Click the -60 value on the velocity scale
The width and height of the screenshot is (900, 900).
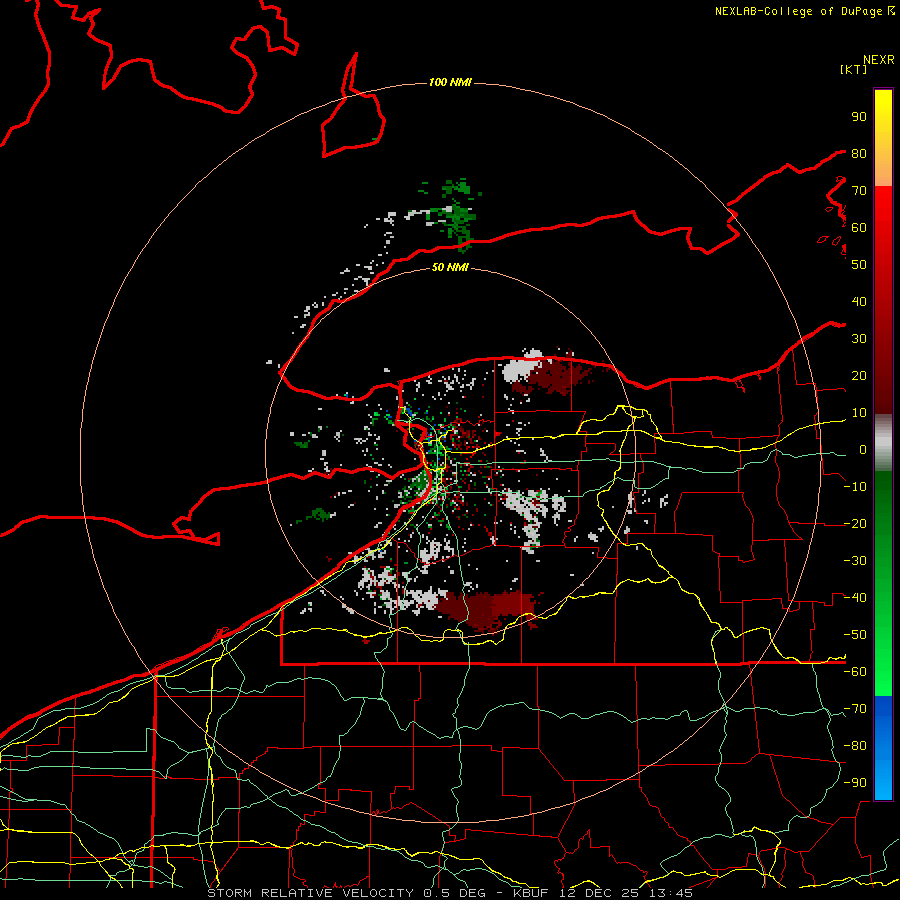[855, 672]
